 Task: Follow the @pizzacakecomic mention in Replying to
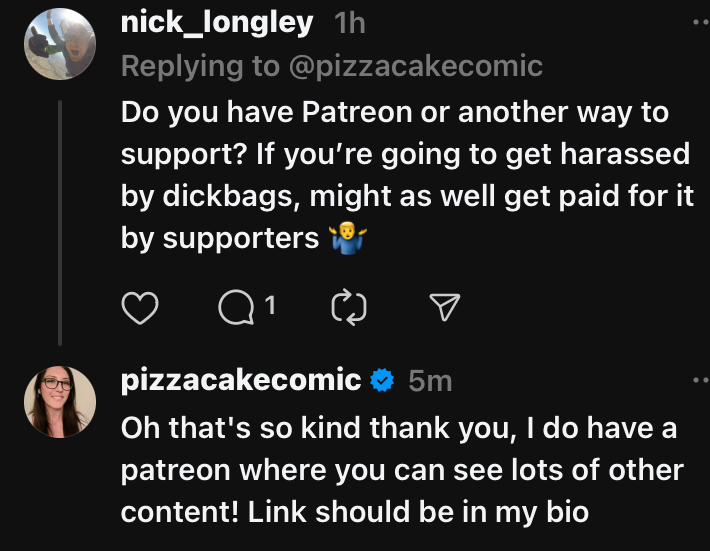(416, 67)
